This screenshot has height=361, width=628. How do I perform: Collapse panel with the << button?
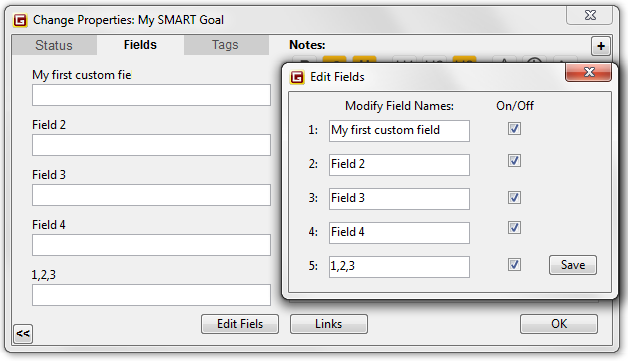pyautogui.click(x=23, y=333)
